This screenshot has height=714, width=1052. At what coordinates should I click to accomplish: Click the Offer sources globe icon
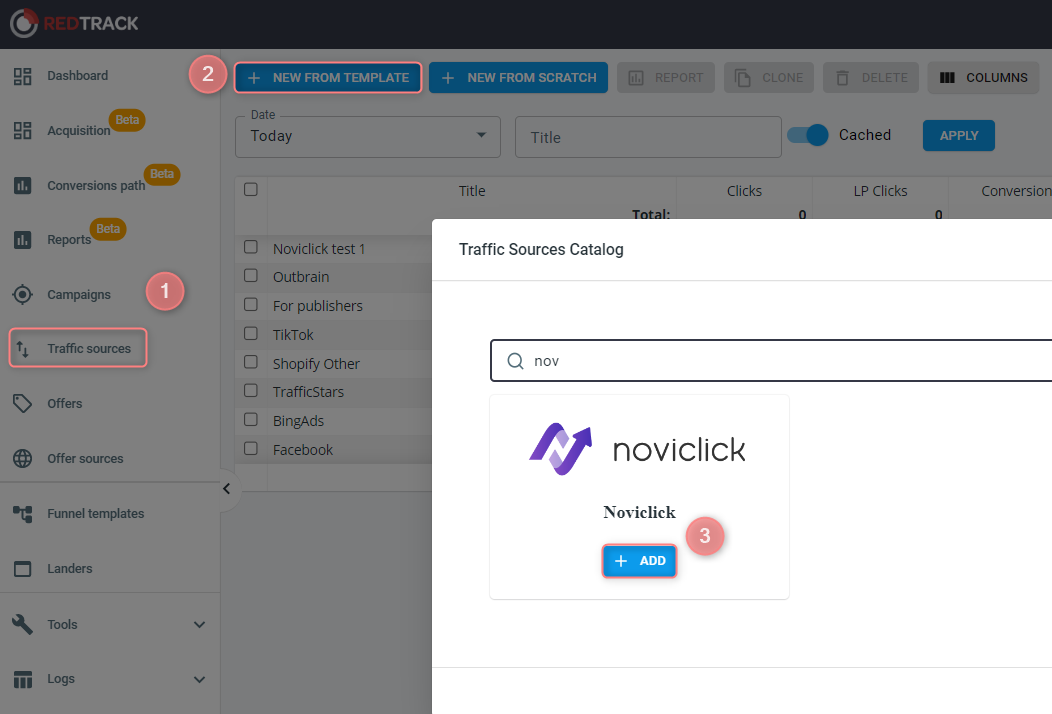[x=23, y=458]
